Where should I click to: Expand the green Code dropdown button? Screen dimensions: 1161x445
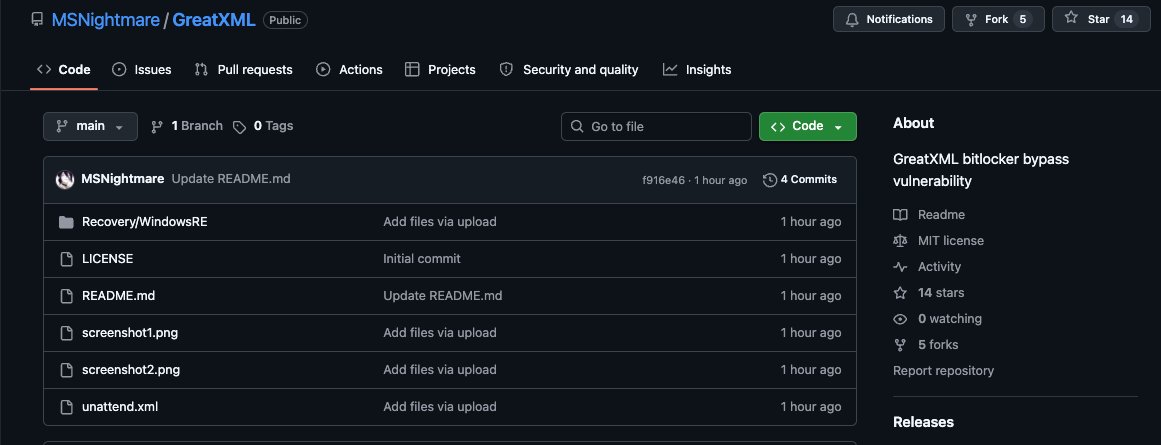pos(808,127)
